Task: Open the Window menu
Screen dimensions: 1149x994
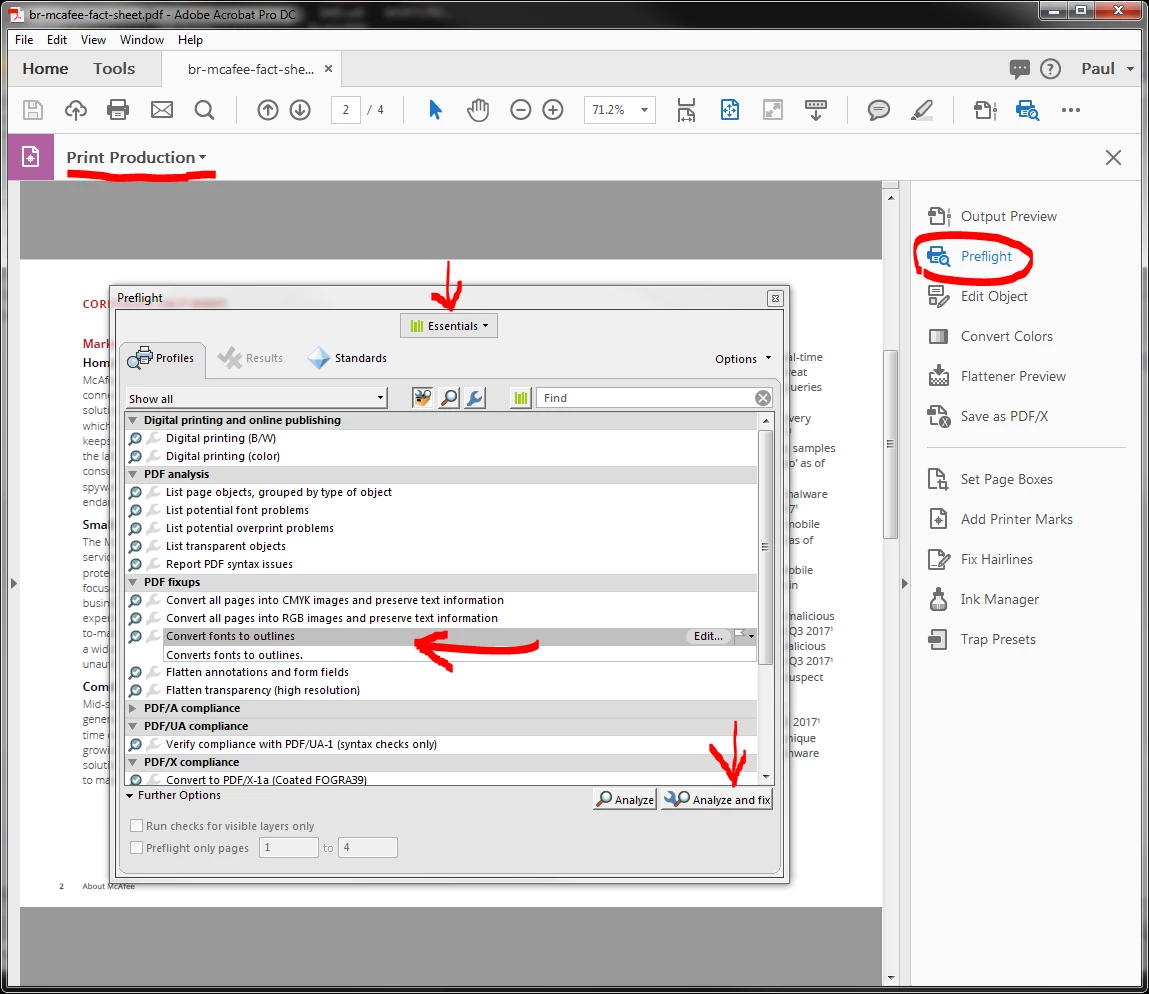Action: tap(141, 40)
